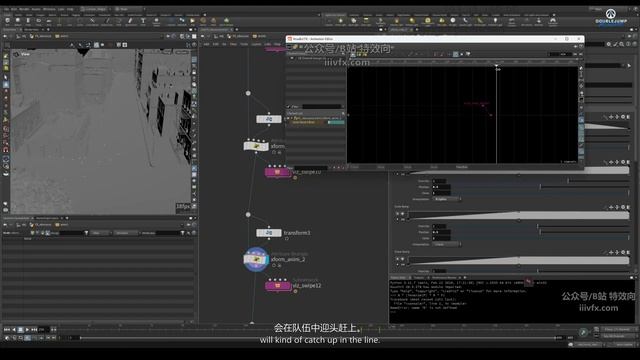Open the network editor Layout menu
The height and width of the screenshot is (360, 640).
coord(256,44)
